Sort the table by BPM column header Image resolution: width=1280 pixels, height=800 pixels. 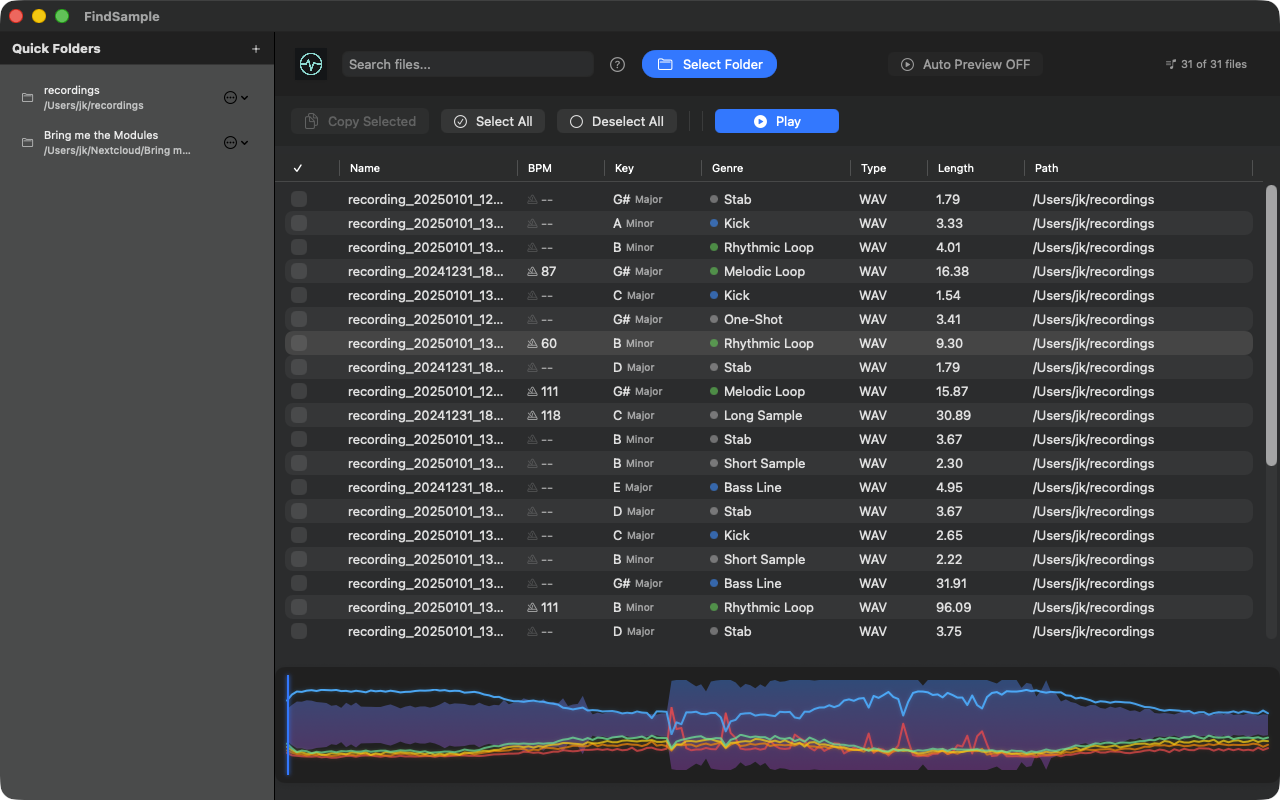click(540, 168)
